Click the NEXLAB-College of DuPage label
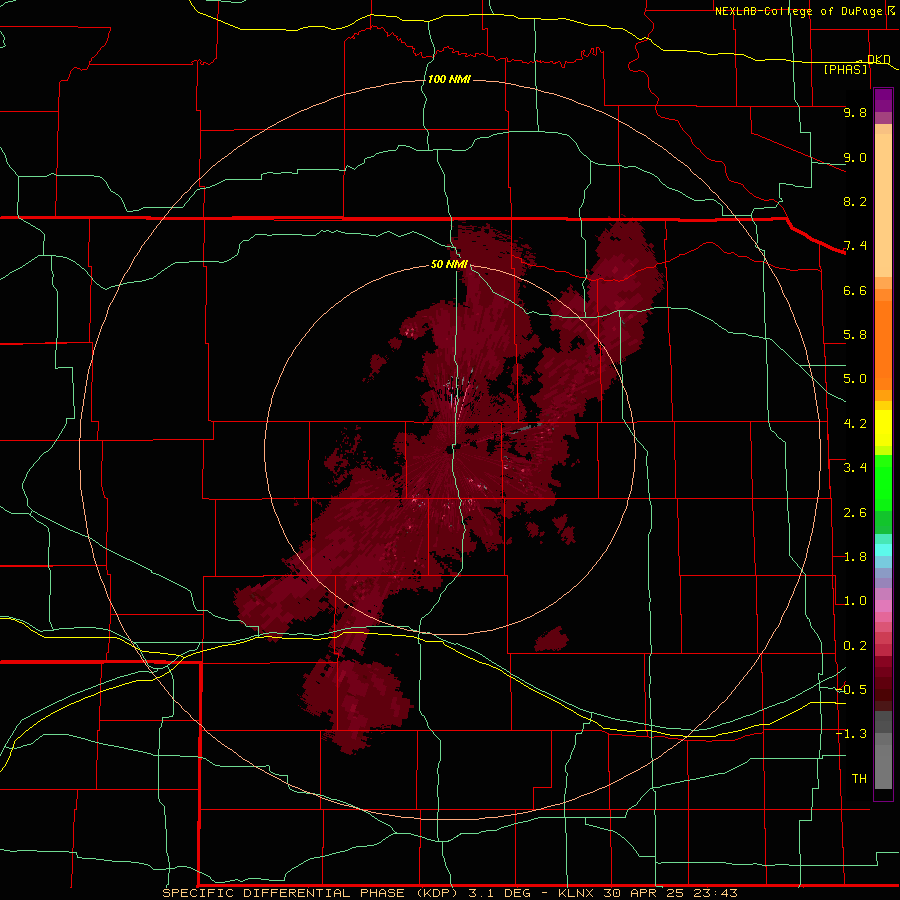This screenshot has height=900, width=900. [x=798, y=11]
